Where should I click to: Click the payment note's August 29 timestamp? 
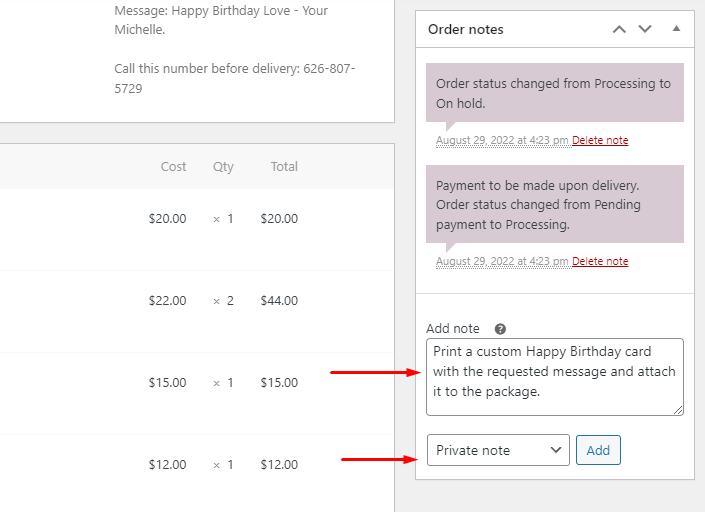click(502, 261)
